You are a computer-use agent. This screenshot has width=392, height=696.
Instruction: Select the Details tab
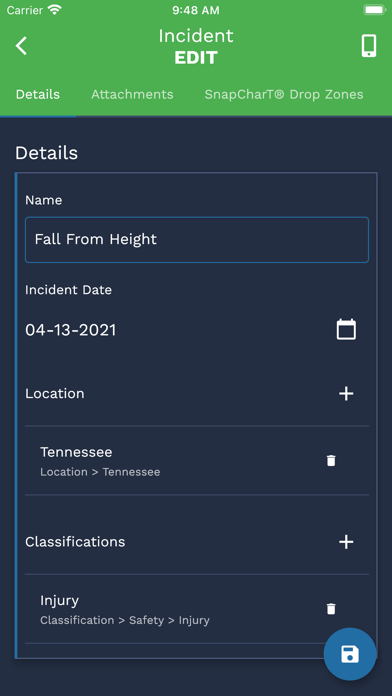pyautogui.click(x=38, y=95)
